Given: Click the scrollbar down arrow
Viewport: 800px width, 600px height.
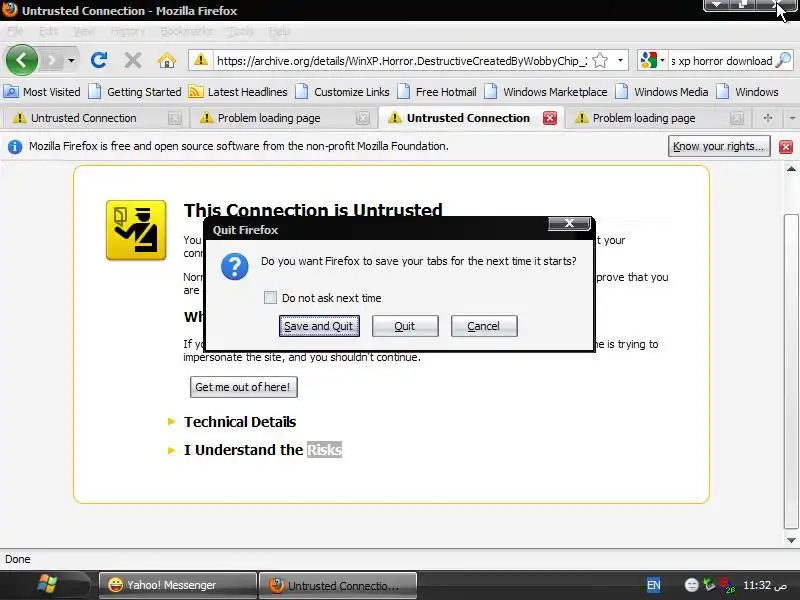Looking at the screenshot, I should coord(791,540).
